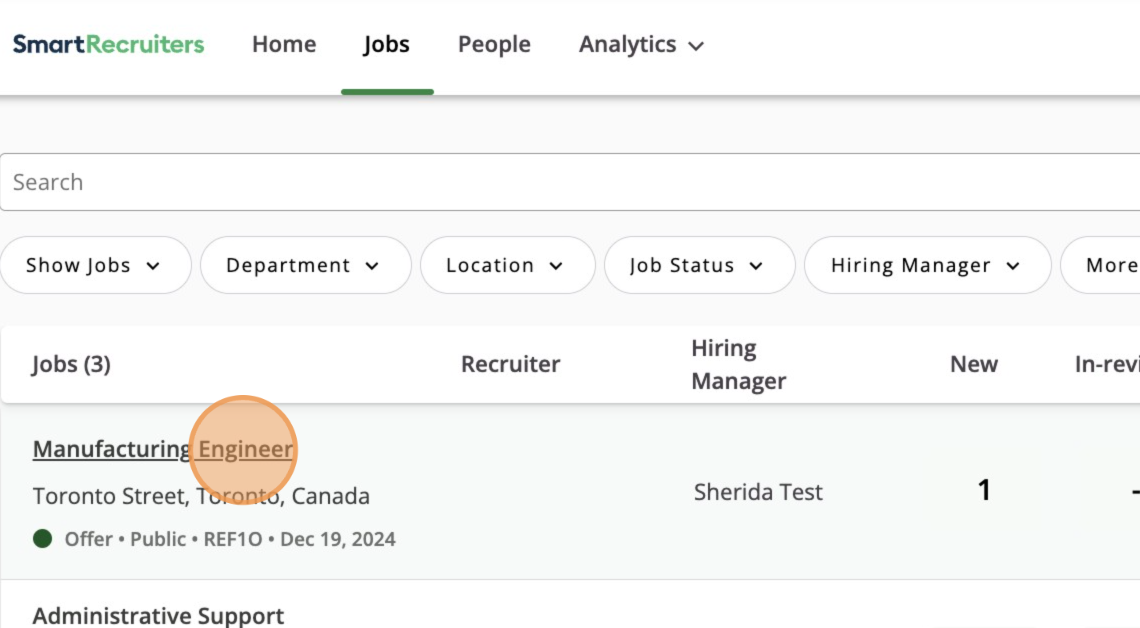Click the Jobs (3) column header
Image resolution: width=1140 pixels, height=628 pixels.
point(71,364)
